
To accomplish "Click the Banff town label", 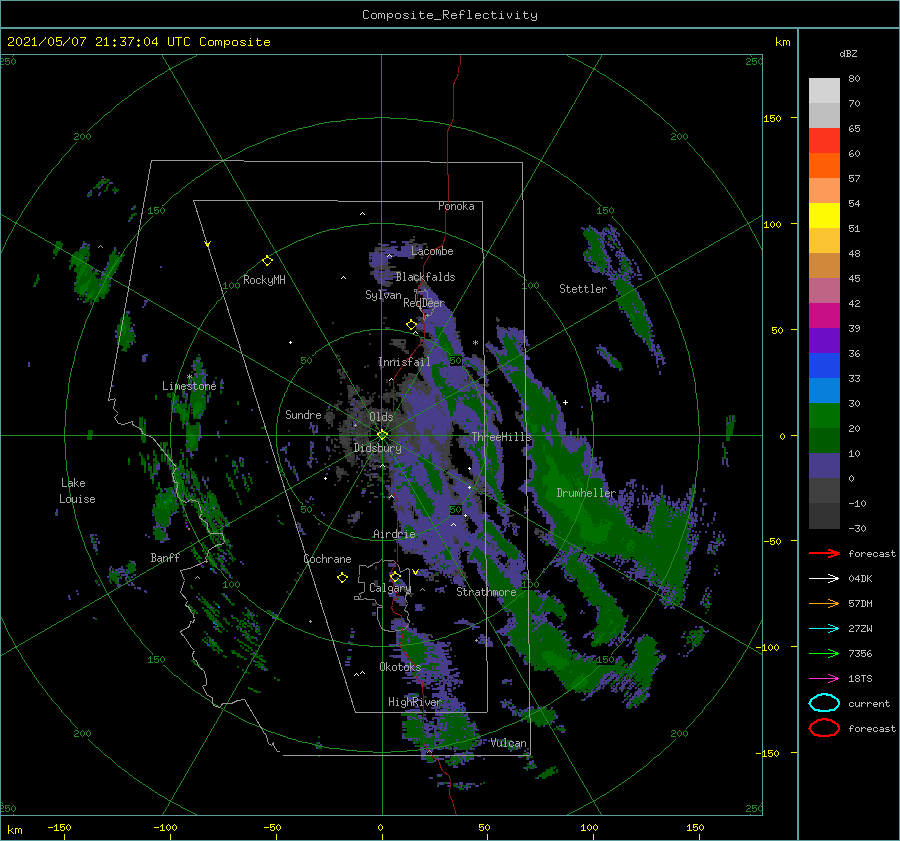I will click(x=165, y=557).
